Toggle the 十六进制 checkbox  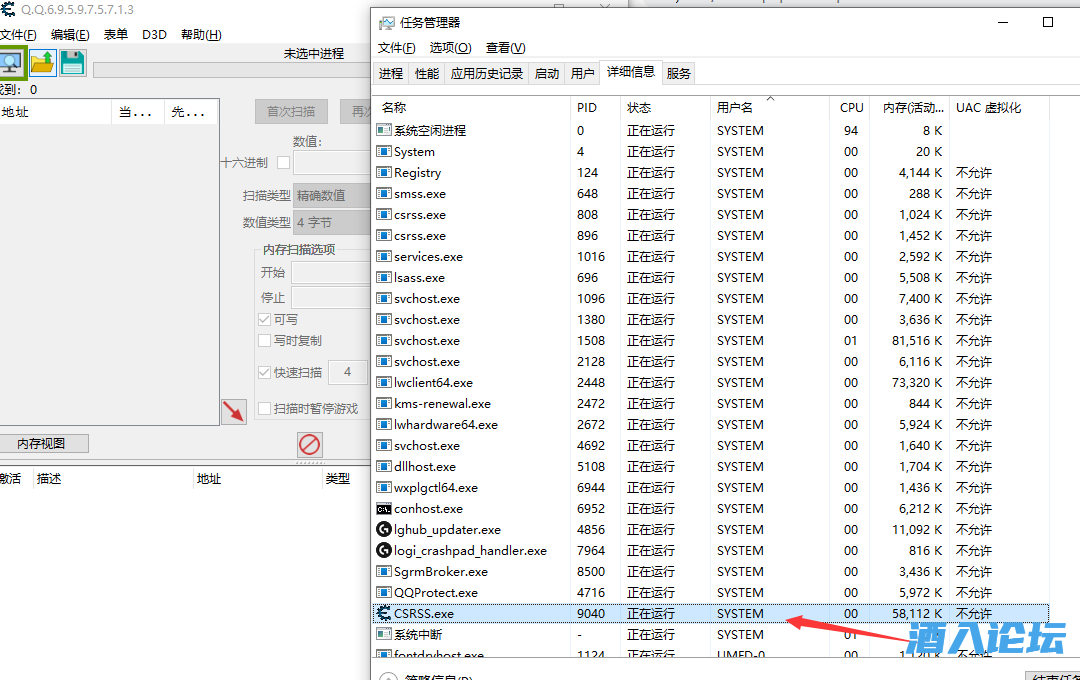pos(283,163)
